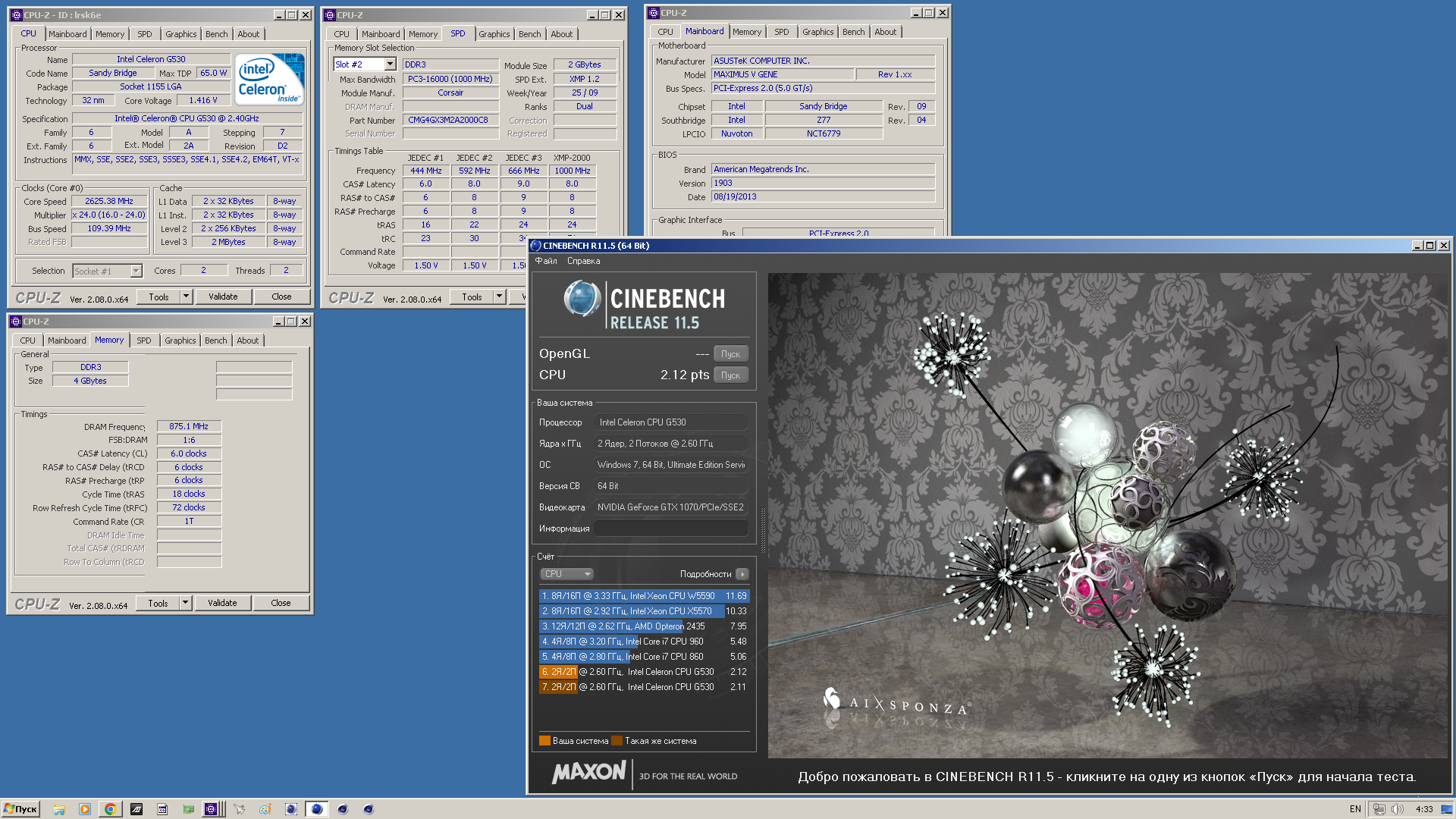Image resolution: width=1456 pixels, height=819 pixels.
Task: Click the 875.1 MHz DRAM frequency value
Action: (x=189, y=426)
